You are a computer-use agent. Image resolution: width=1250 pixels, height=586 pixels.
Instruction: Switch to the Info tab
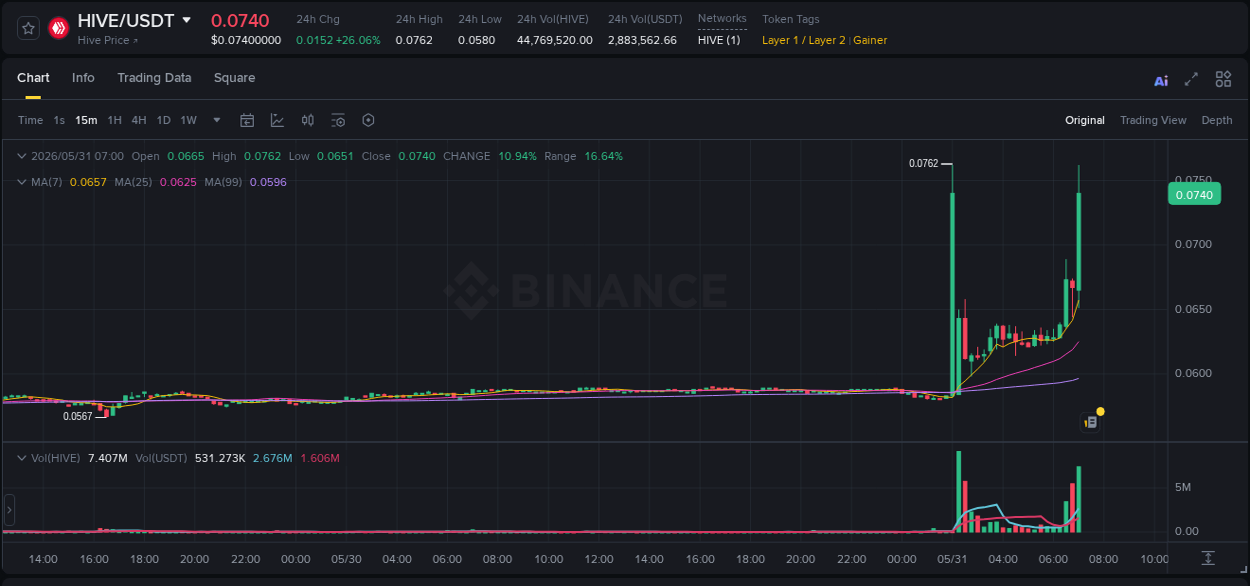click(83, 78)
